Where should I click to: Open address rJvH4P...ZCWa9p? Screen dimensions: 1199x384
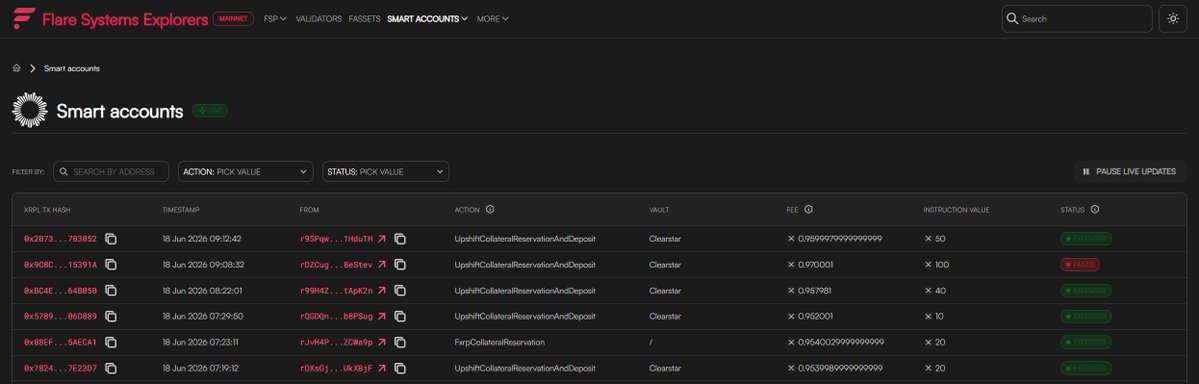[336, 342]
